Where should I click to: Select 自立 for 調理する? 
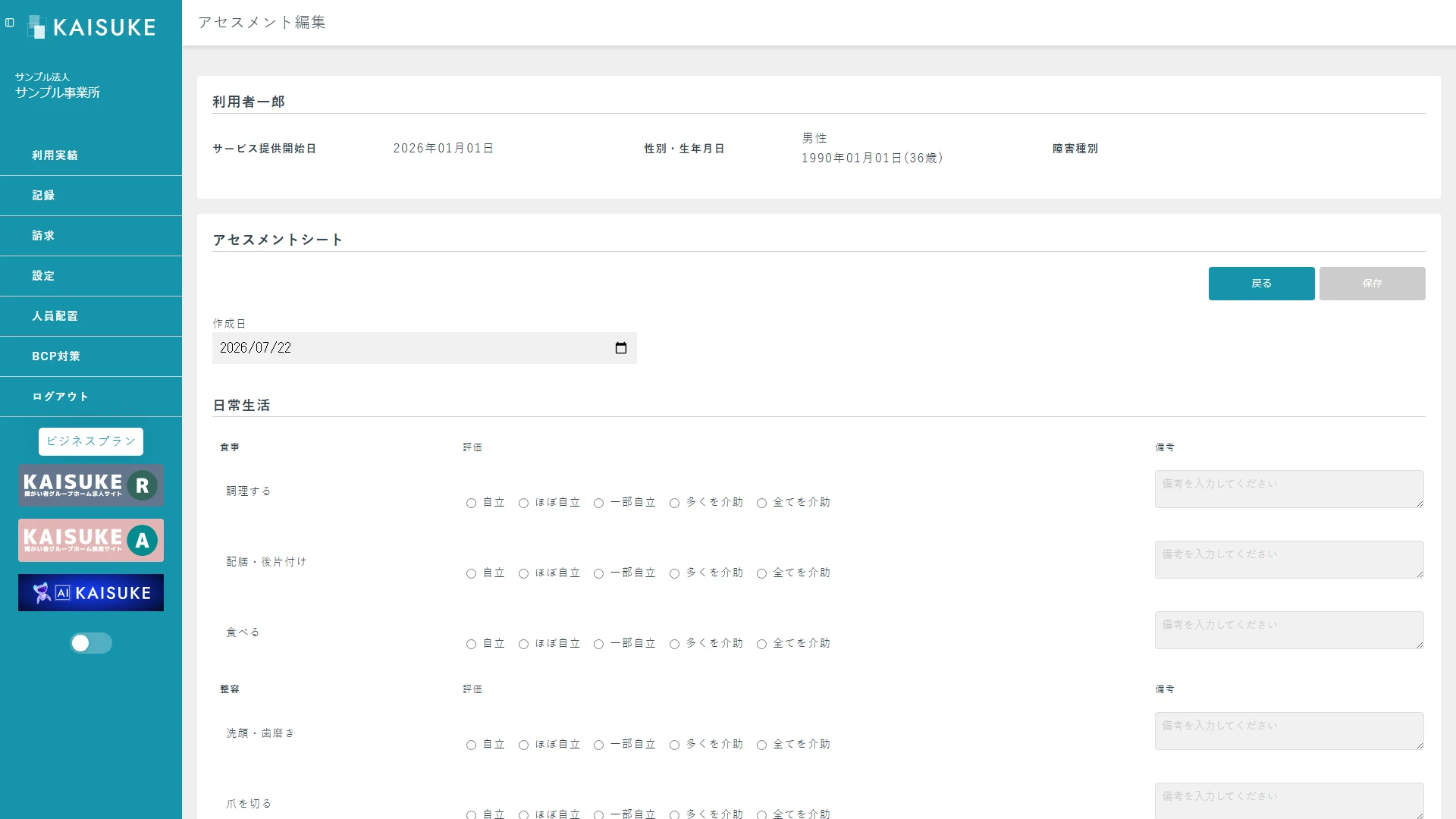pos(471,503)
